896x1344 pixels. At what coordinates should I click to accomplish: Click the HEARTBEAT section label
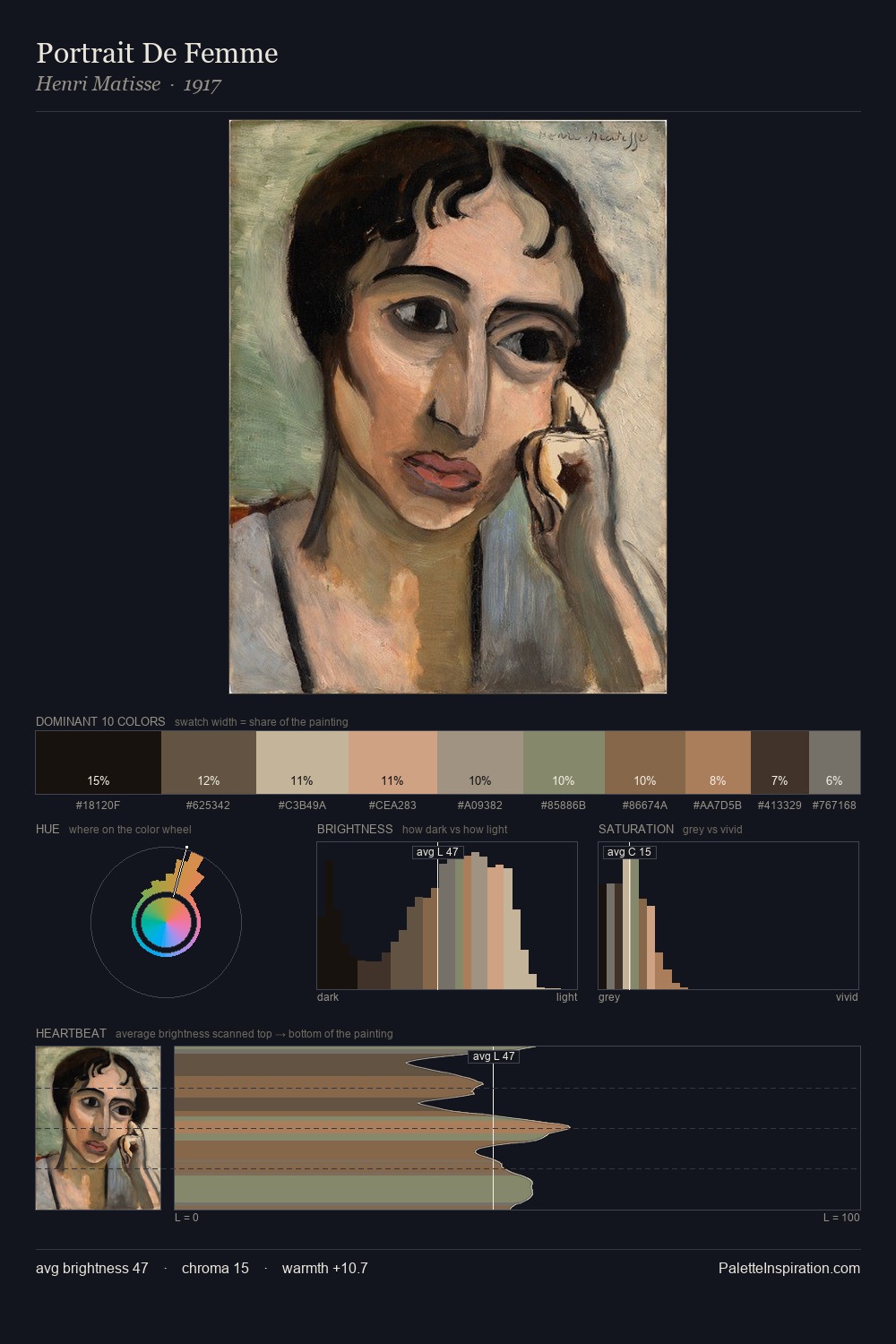coord(71,1033)
